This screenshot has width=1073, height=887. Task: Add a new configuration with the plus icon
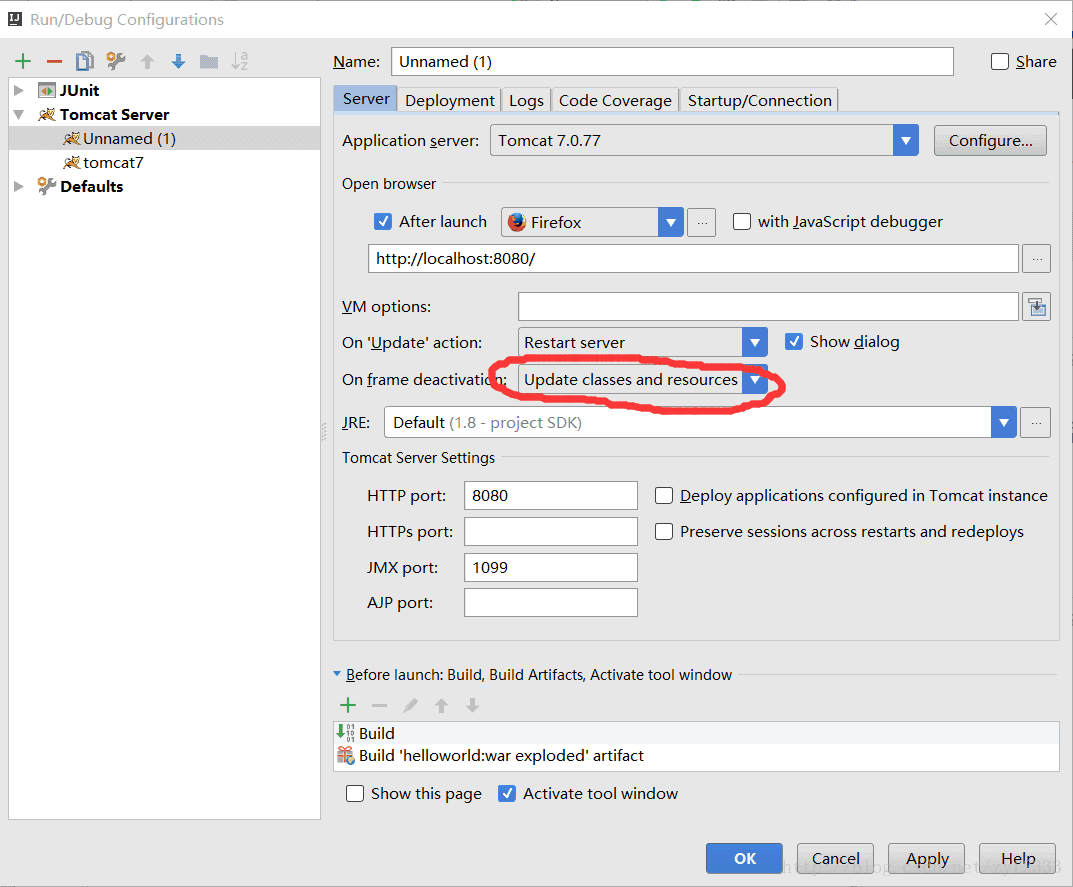(x=23, y=62)
